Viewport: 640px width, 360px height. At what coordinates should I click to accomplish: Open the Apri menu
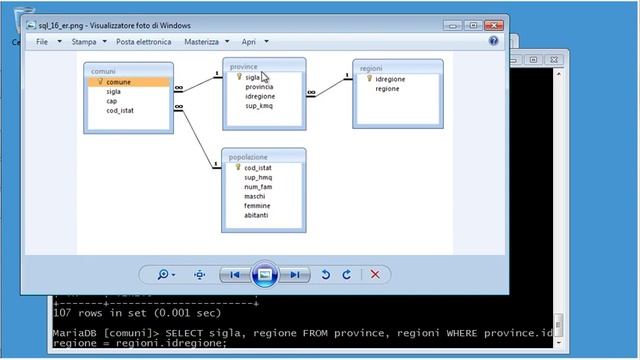click(x=248, y=42)
